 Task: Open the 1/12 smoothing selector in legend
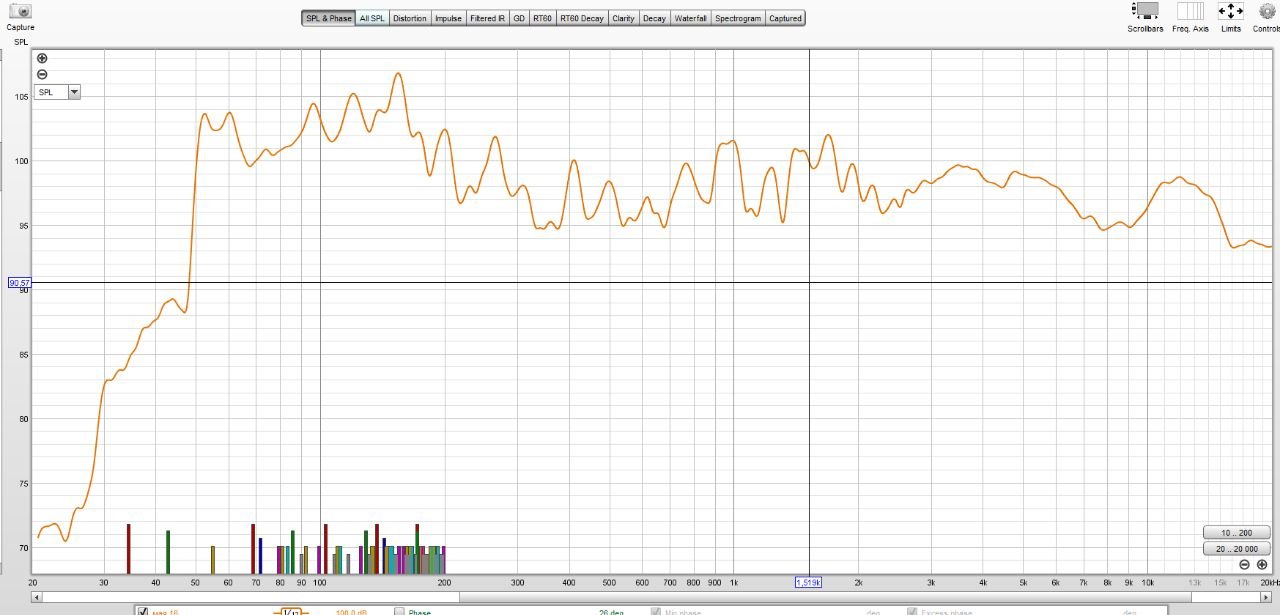tap(291, 612)
